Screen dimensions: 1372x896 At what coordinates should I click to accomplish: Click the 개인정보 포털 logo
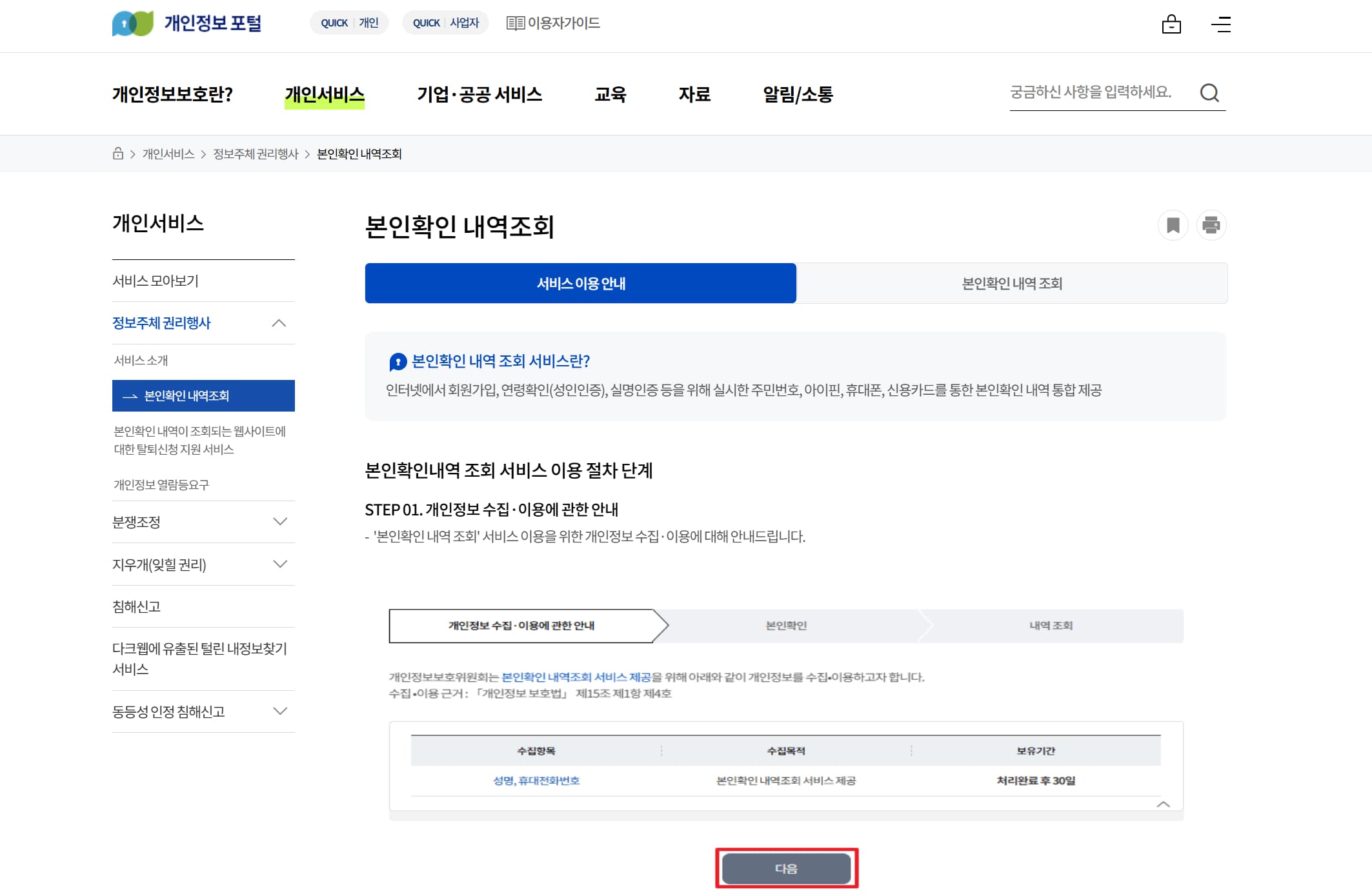click(x=187, y=23)
